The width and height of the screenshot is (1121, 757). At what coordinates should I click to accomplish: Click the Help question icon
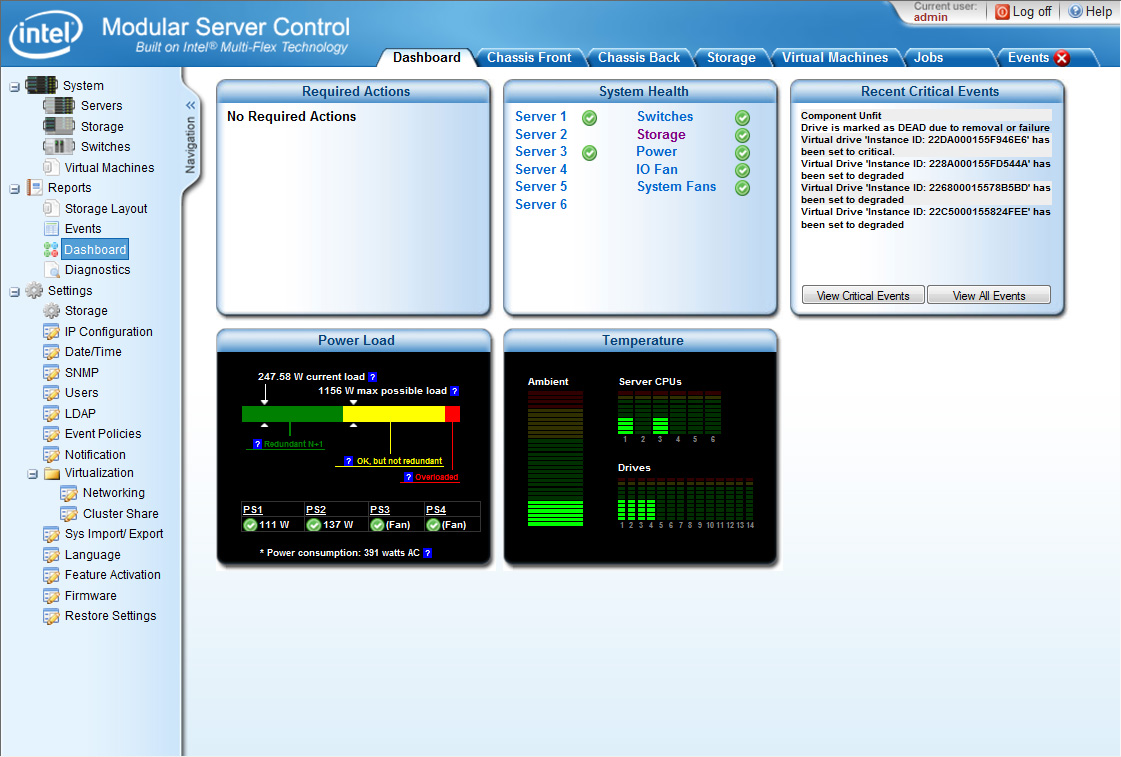(x=1075, y=11)
